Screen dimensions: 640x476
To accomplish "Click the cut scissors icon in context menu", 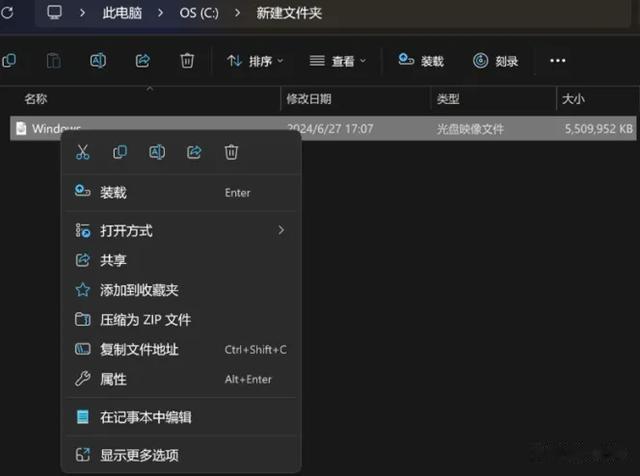I will [83, 152].
